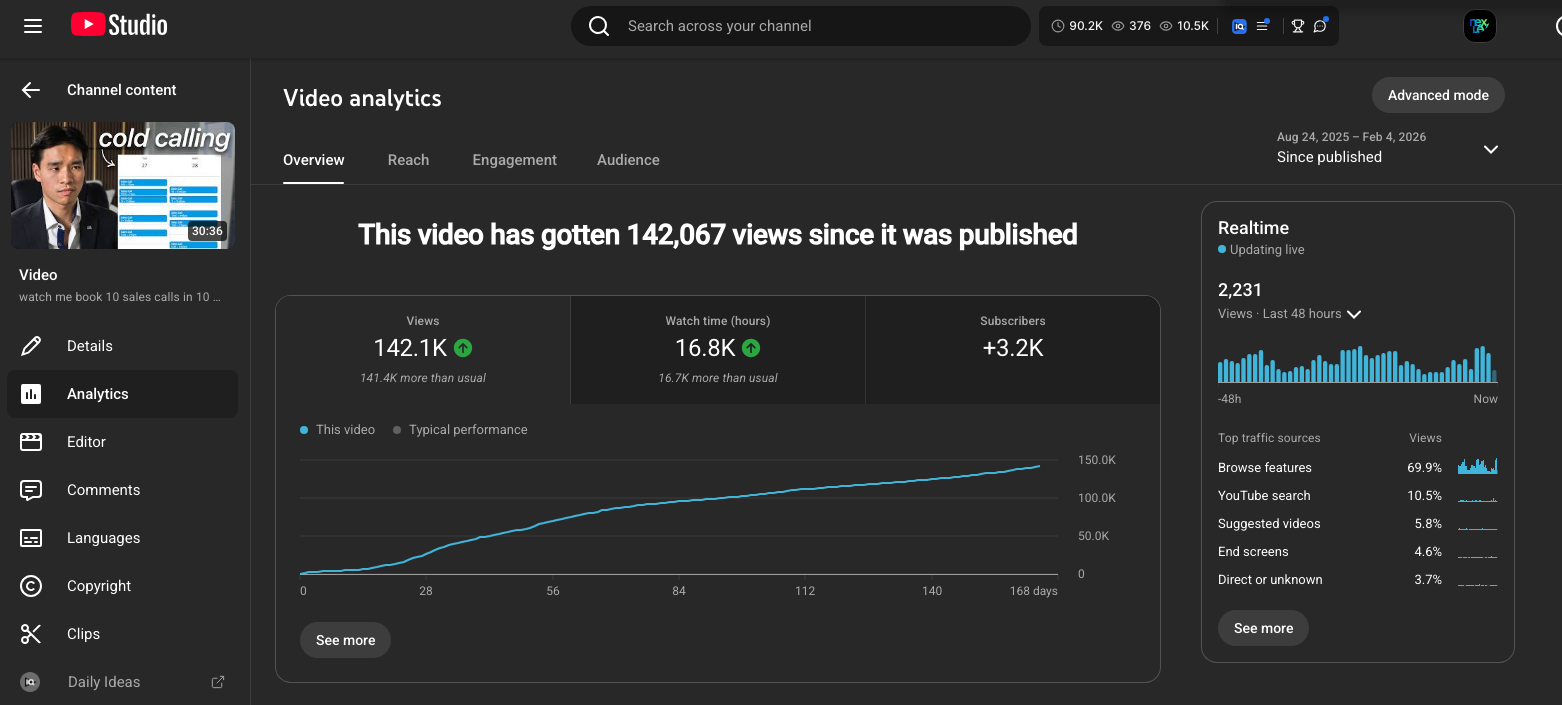This screenshot has width=1562, height=705.
Task: Click the magnifying glass search icon
Action: pyautogui.click(x=599, y=25)
